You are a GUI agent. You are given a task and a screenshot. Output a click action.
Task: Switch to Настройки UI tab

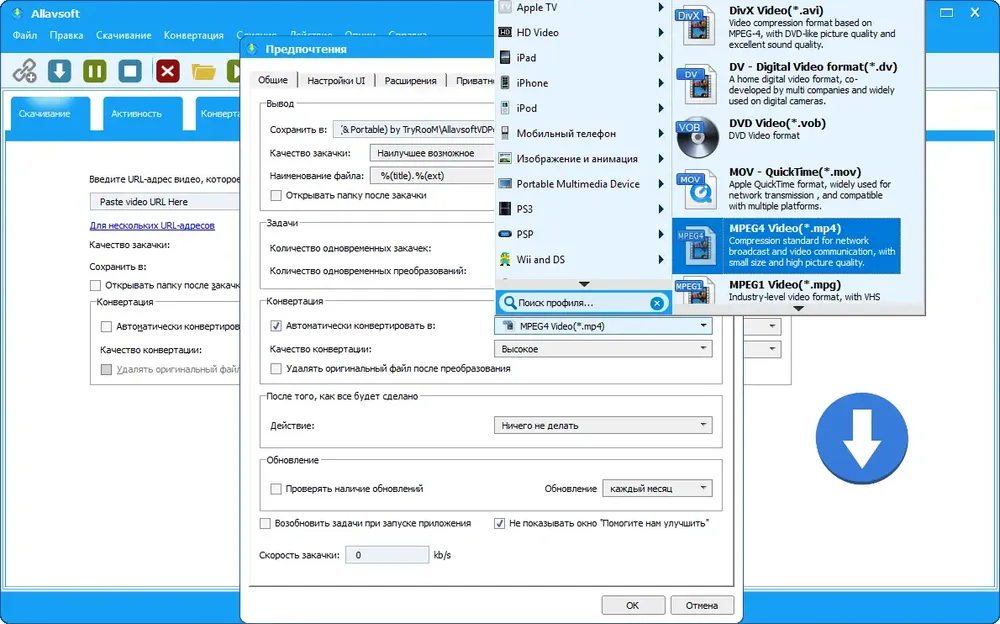(x=336, y=80)
